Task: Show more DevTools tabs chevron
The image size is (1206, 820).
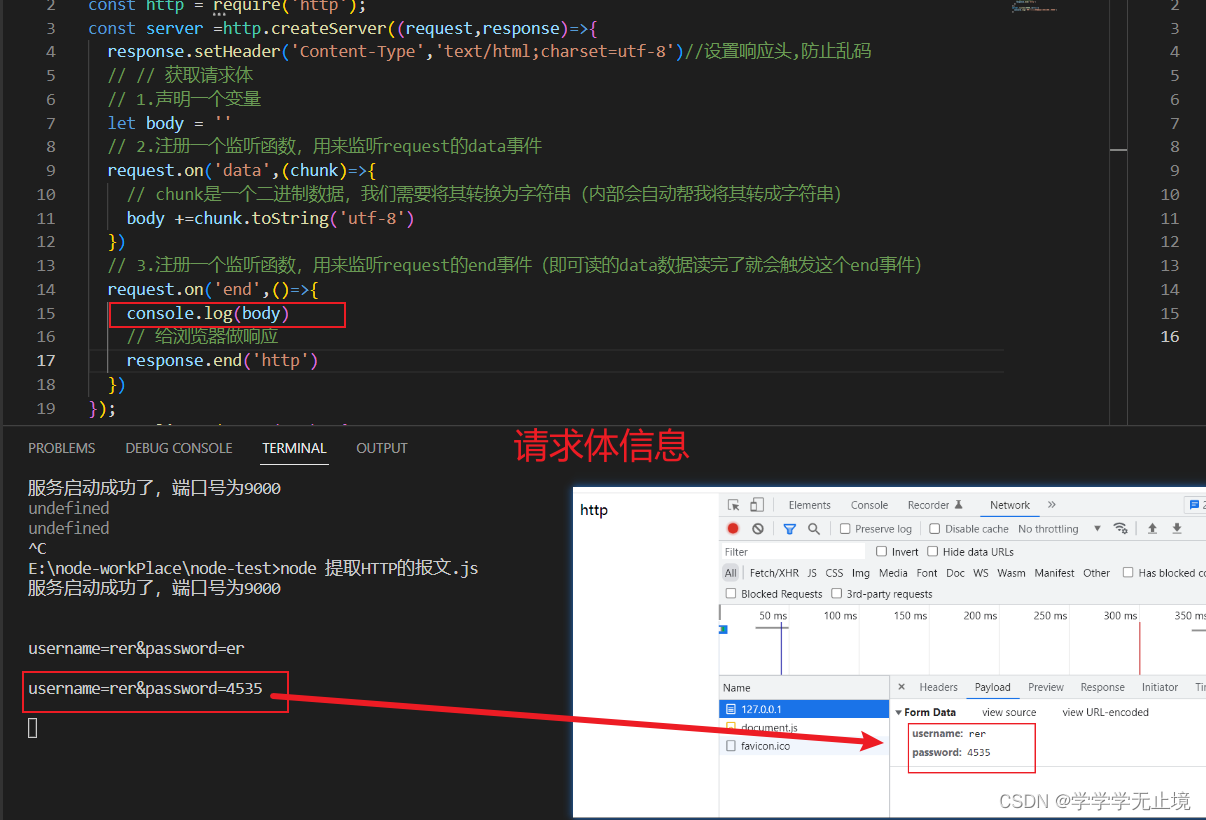Action: (x=1052, y=505)
